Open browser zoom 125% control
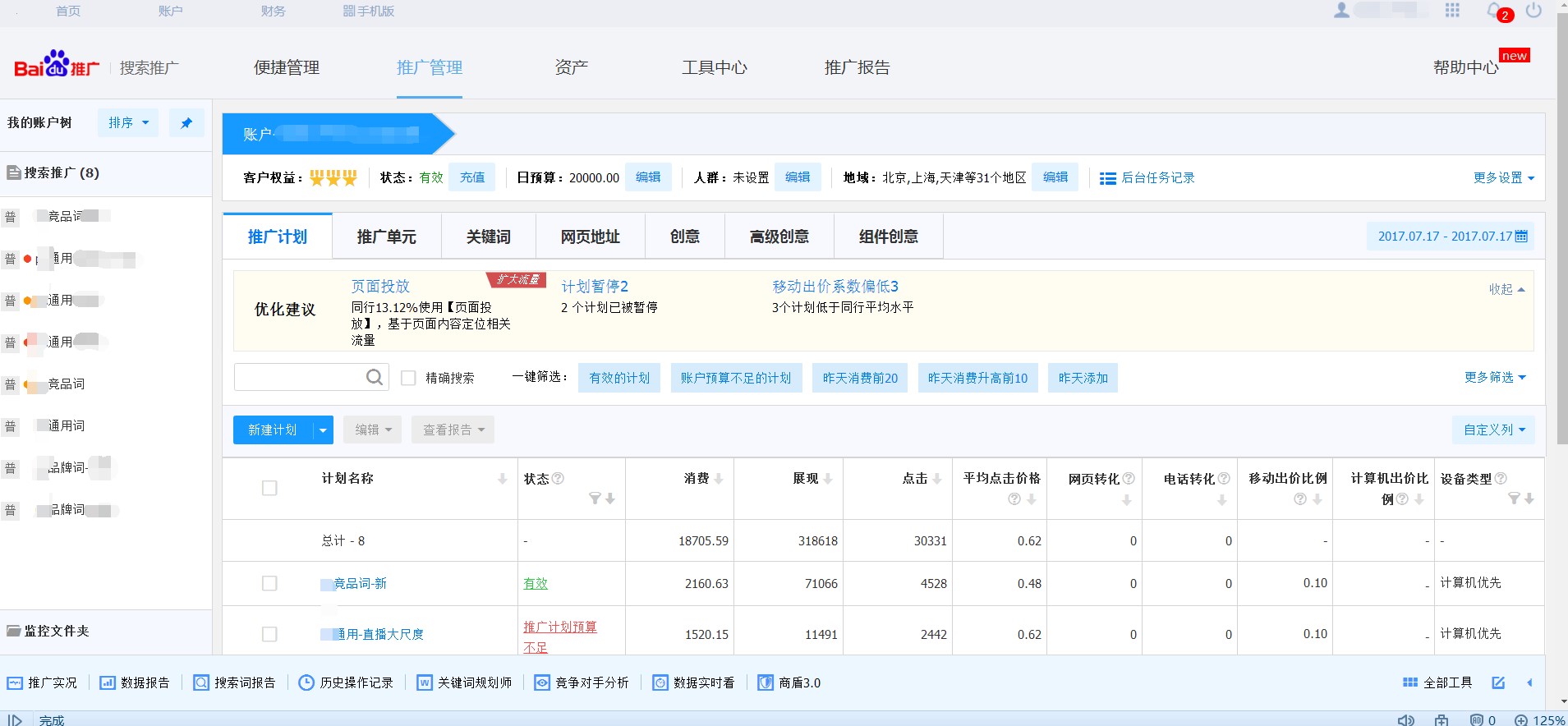Screen dimensions: 1568x726 1541,720
